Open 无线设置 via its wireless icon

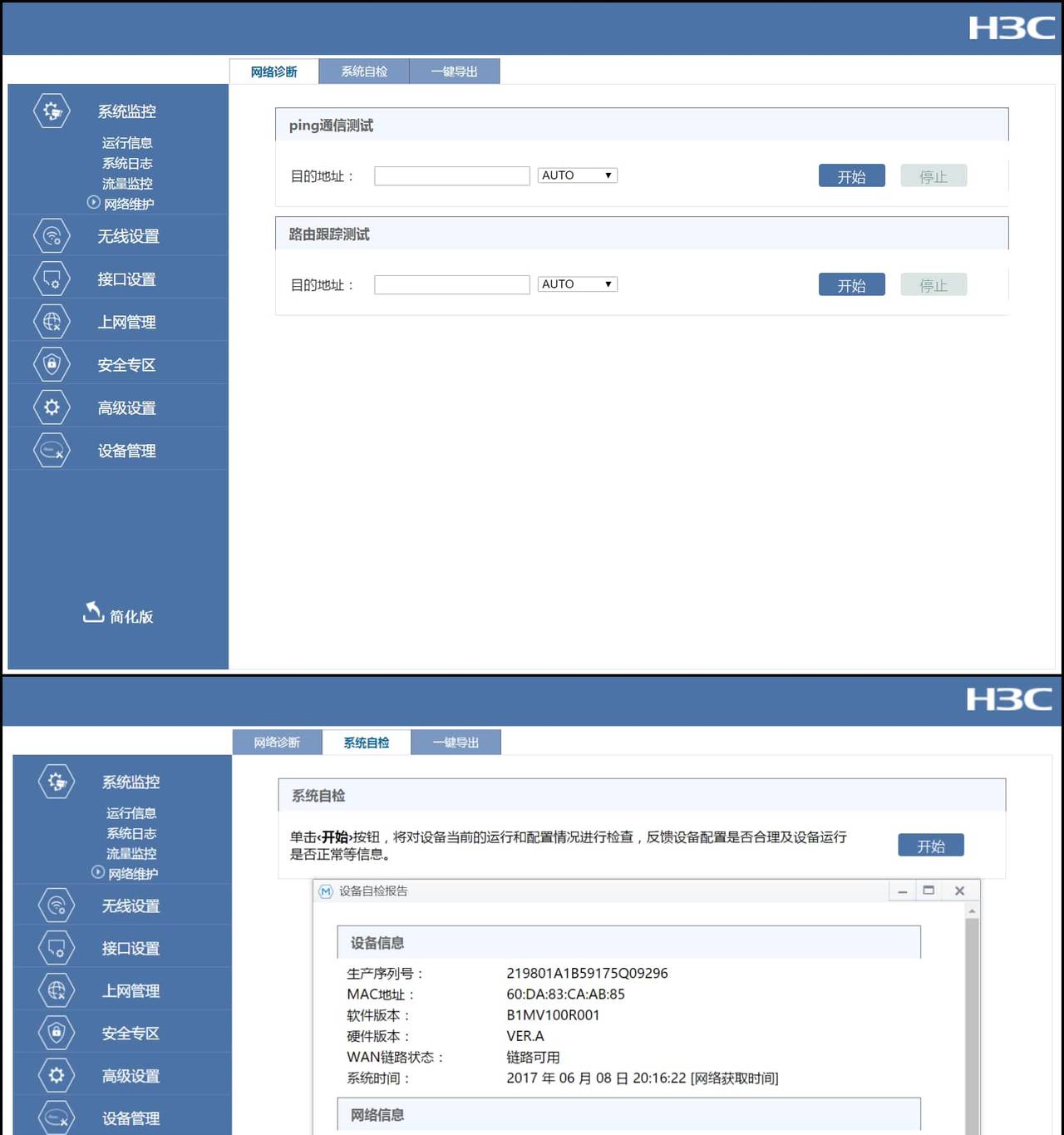click(x=50, y=235)
